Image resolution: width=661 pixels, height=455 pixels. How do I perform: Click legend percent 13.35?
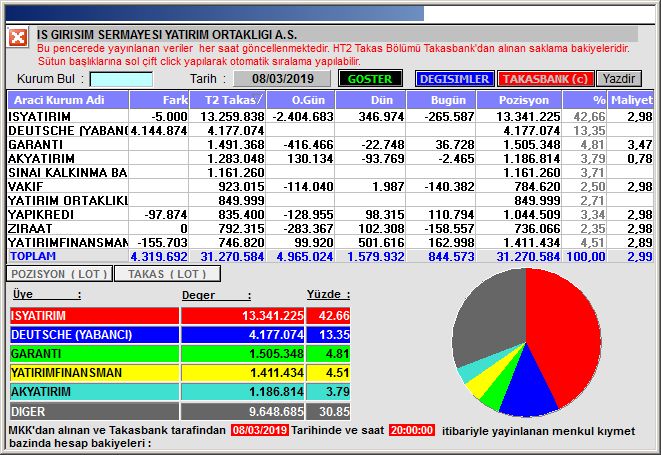[x=334, y=335]
